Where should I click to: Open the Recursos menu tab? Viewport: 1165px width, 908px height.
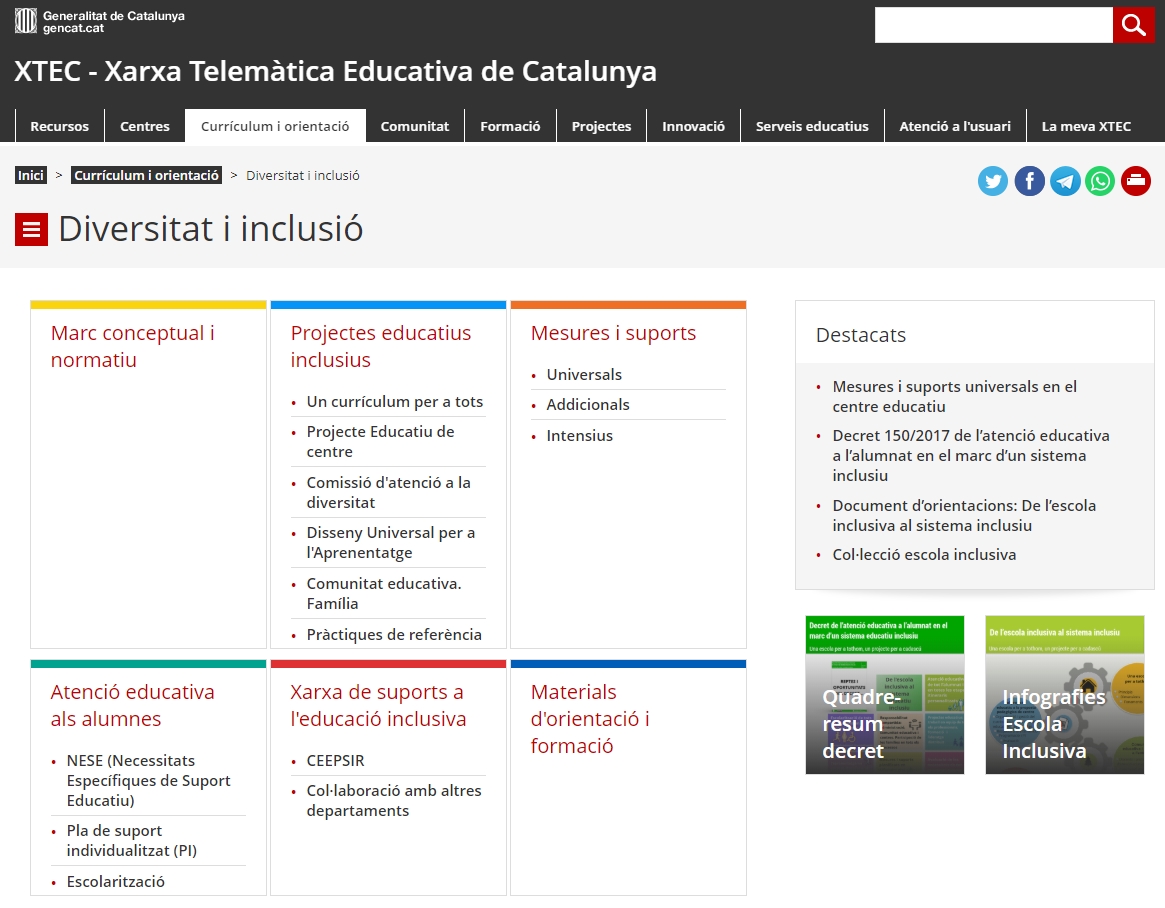click(59, 126)
